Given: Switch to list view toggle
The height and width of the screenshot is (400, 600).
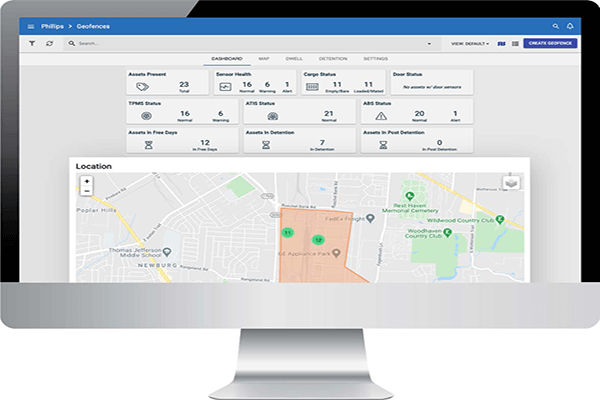Looking at the screenshot, I should (x=514, y=44).
